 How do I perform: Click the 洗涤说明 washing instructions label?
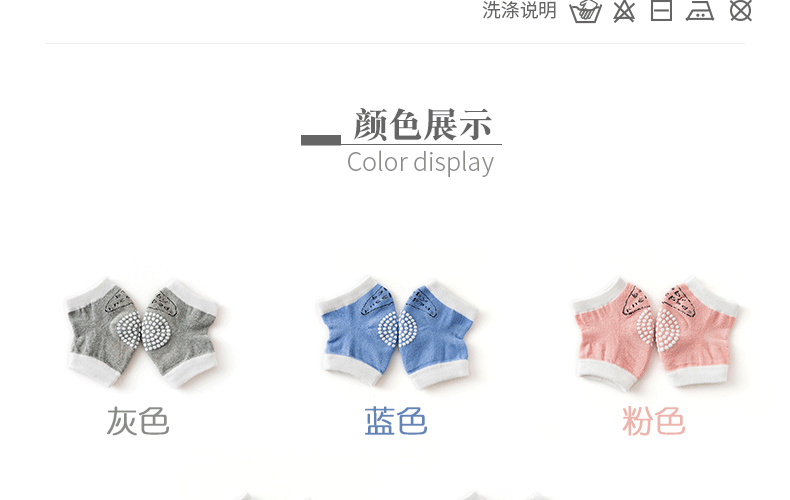point(519,10)
